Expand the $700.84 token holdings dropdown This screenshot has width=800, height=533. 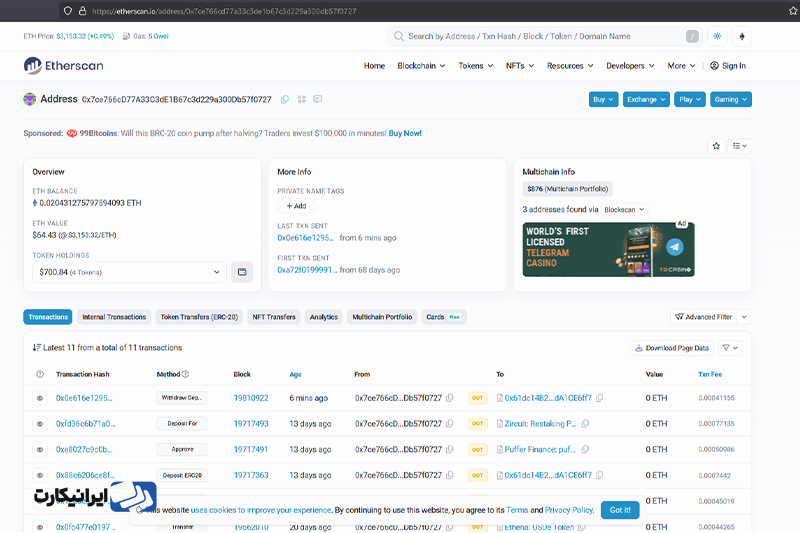129,272
